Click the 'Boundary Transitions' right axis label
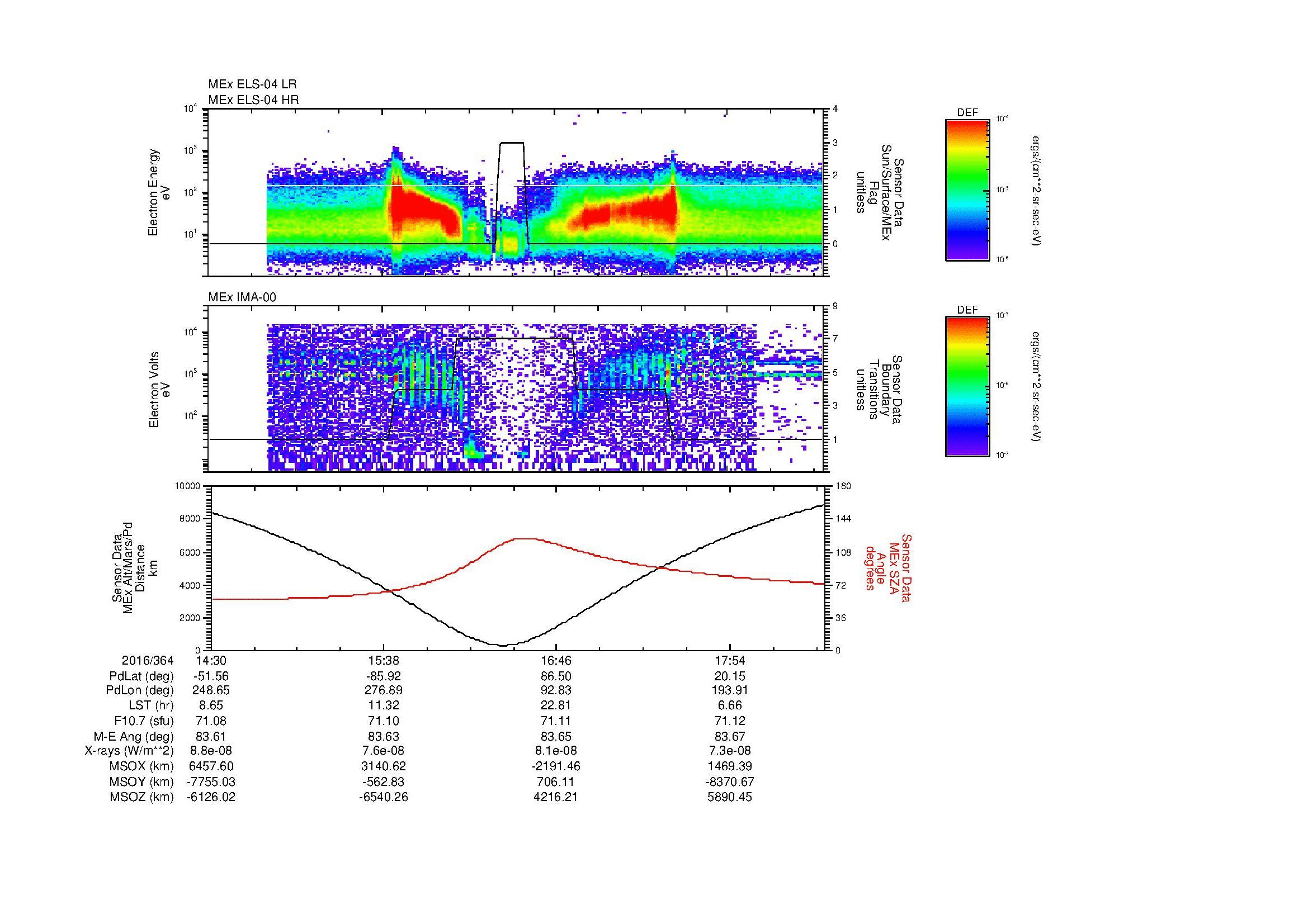Screen dimensions: 1308x924 (880, 390)
